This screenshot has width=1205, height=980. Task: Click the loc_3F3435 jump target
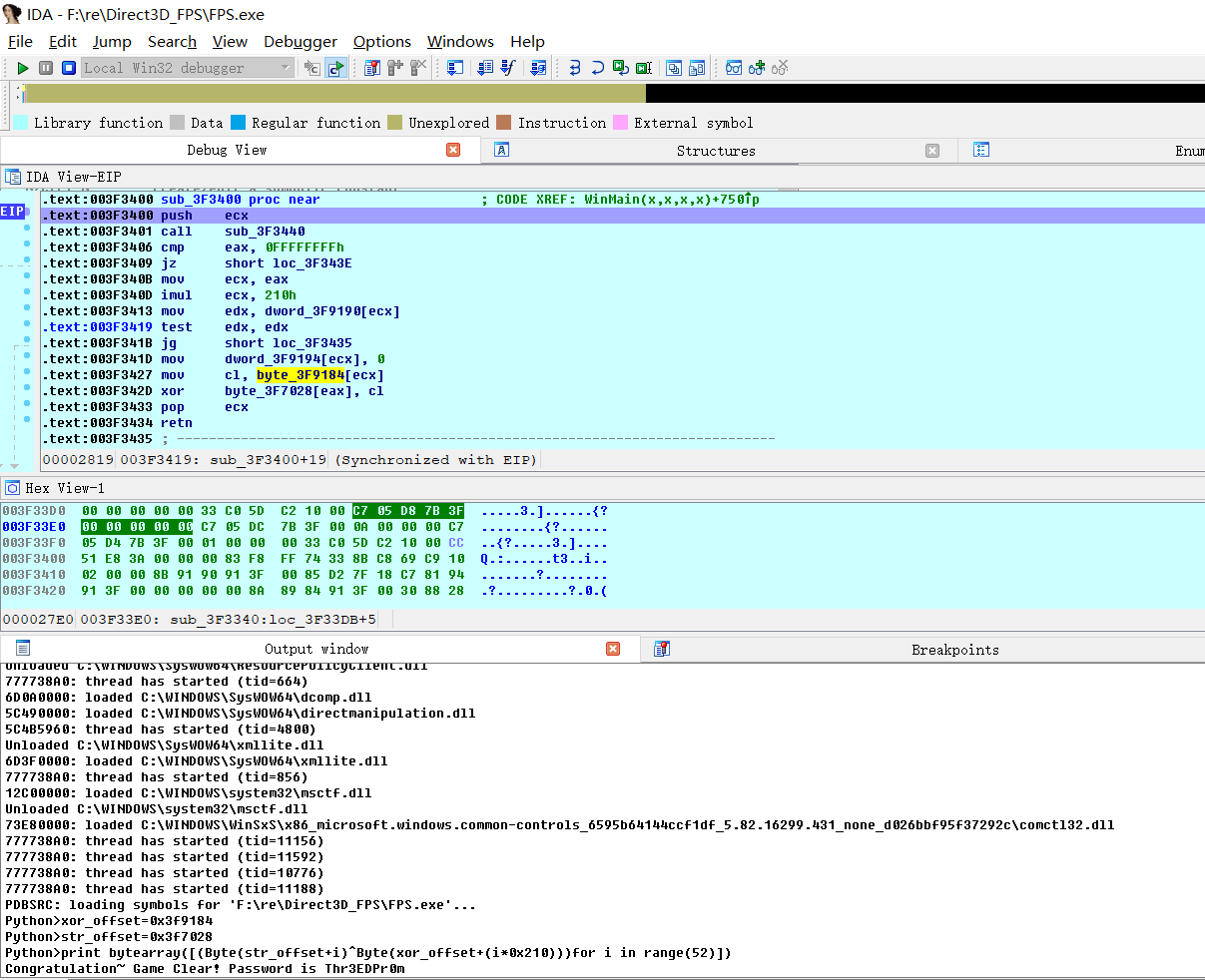coord(312,343)
